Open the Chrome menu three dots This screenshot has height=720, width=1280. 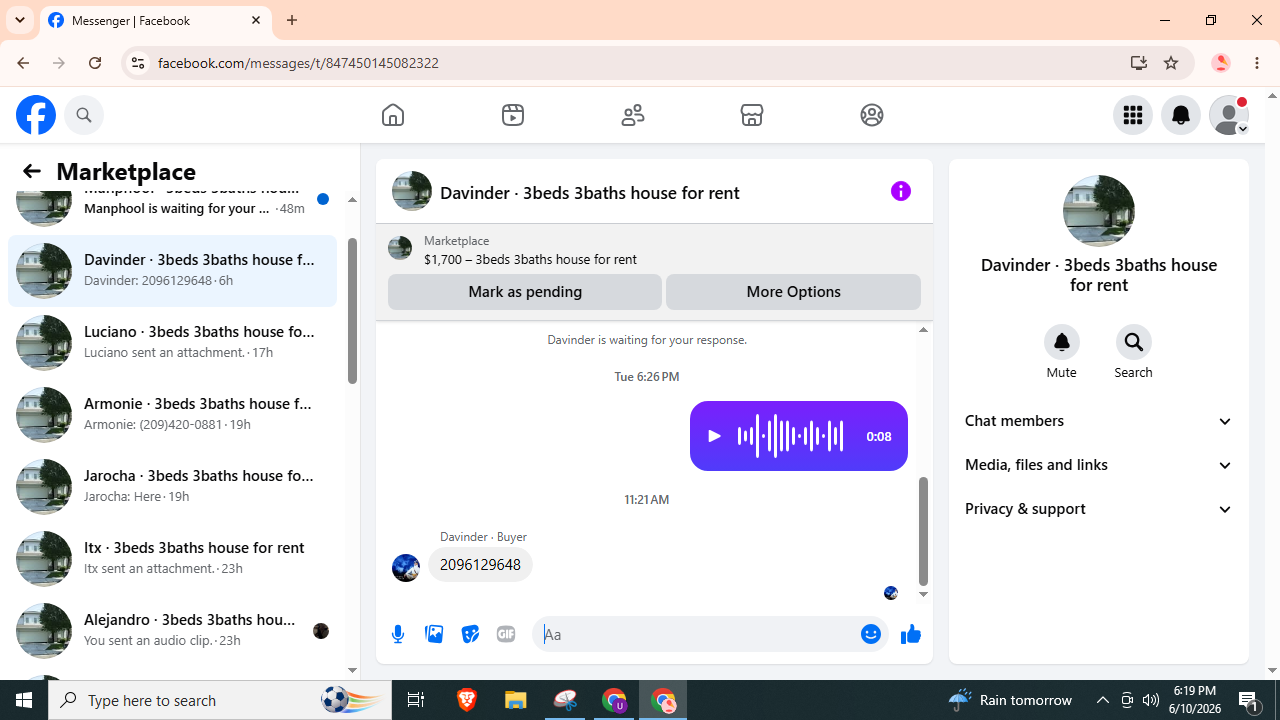1257,63
